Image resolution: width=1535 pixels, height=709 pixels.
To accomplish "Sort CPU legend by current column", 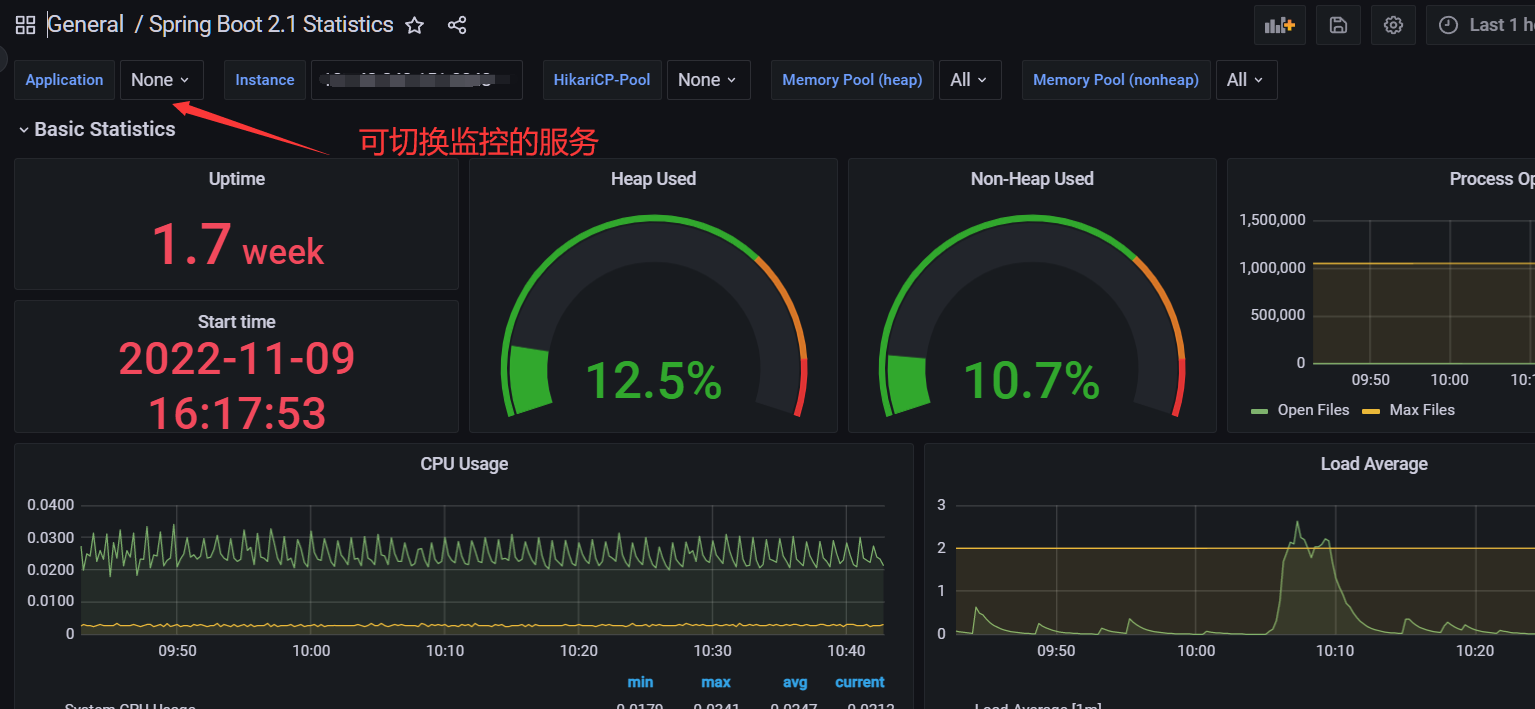I will click(x=860, y=682).
